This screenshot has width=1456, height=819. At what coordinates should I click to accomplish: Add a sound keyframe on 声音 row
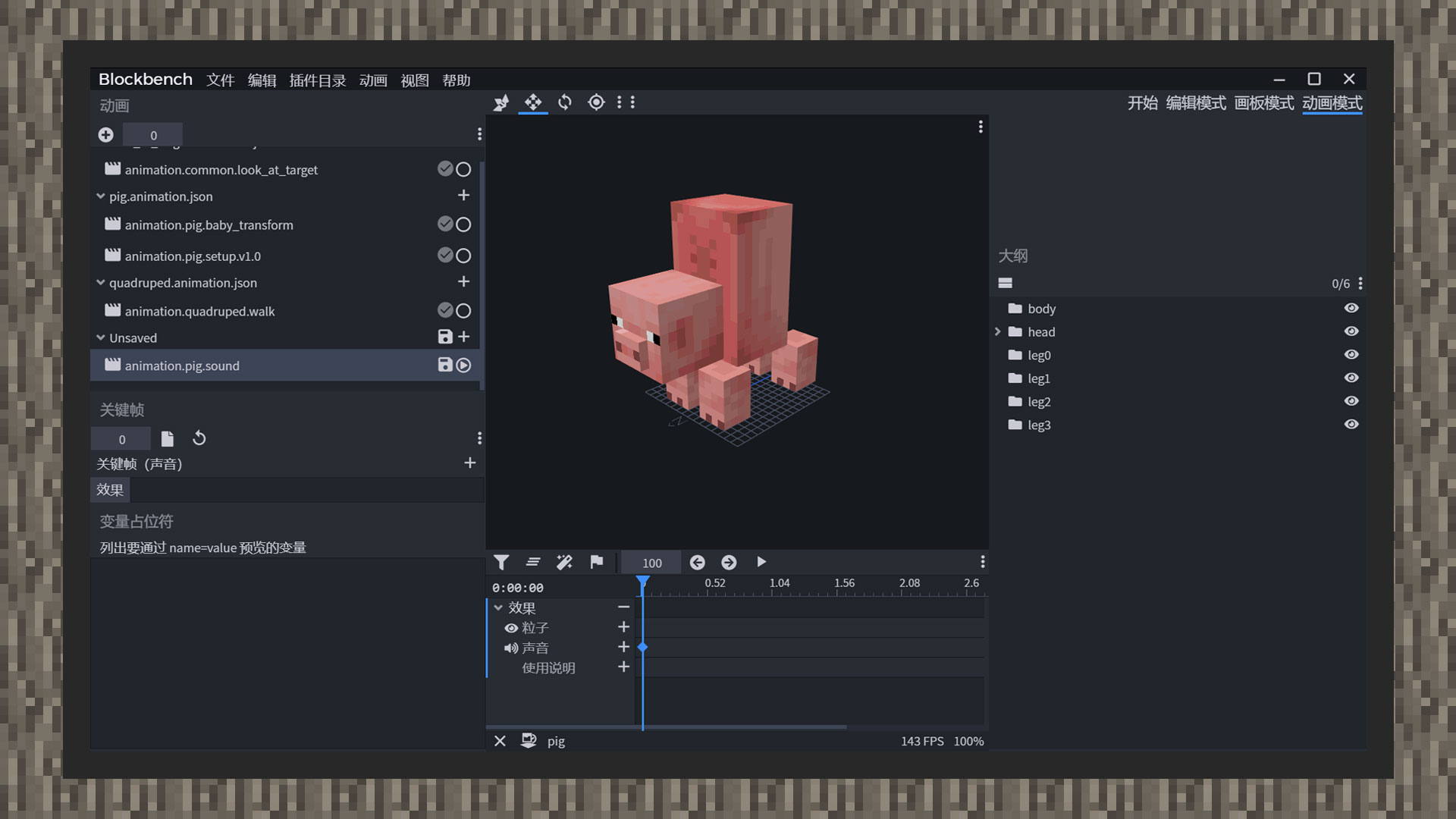[x=624, y=647]
